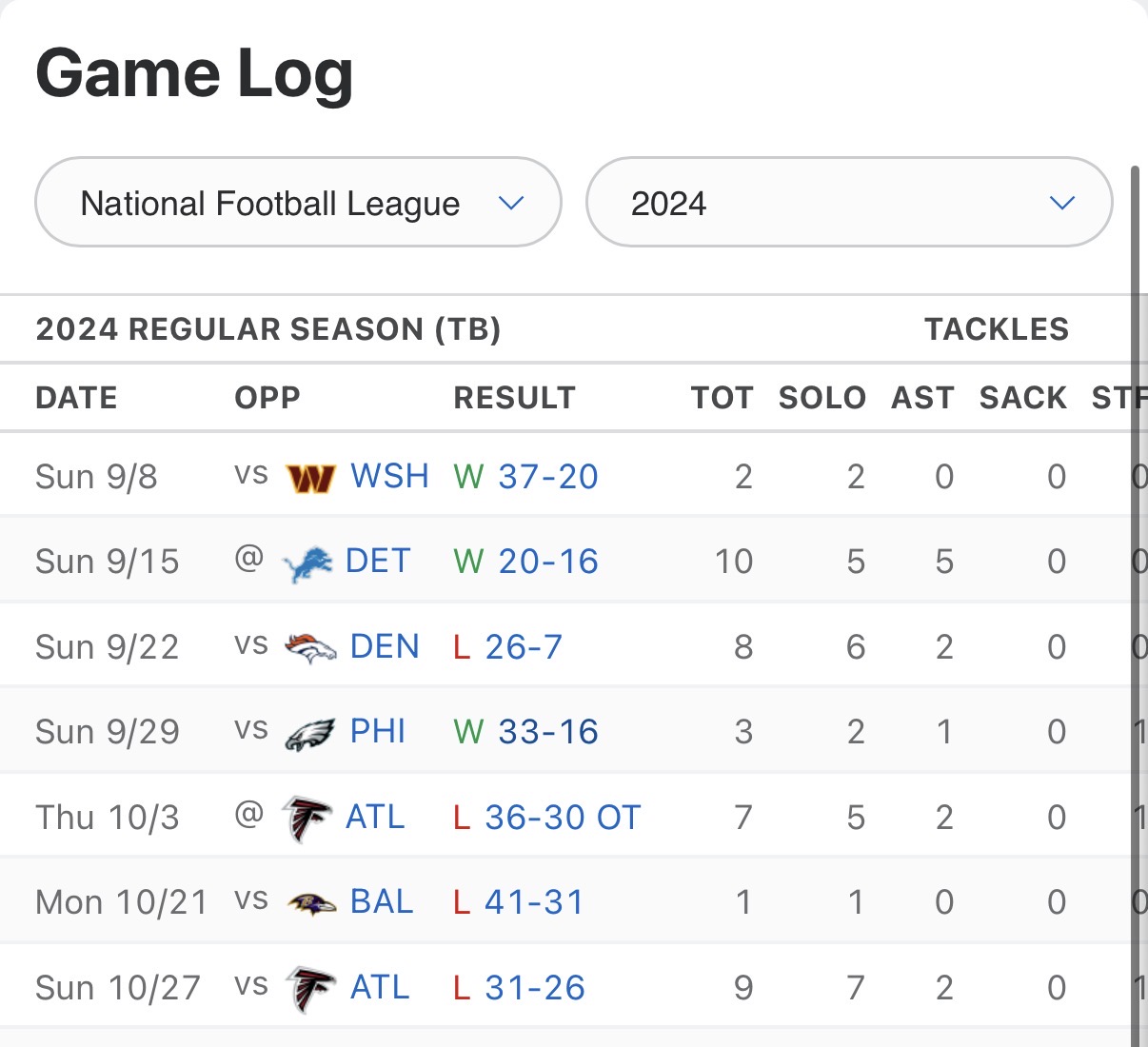Image resolution: width=1148 pixels, height=1047 pixels.
Task: Click the Falcons logo in Thu 10/3 row
Action: tap(307, 819)
